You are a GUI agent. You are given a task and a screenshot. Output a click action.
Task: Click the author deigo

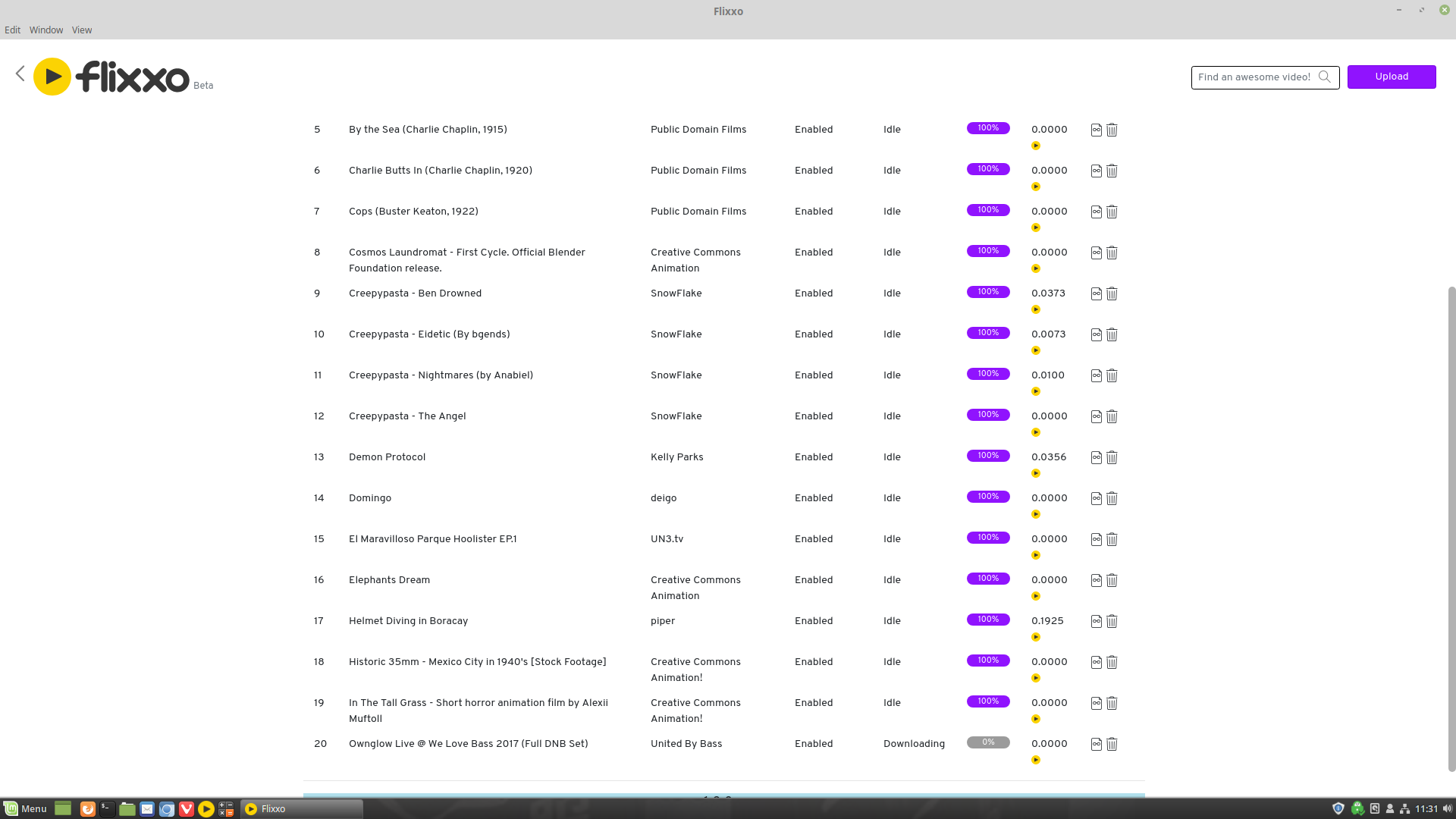coord(664,498)
